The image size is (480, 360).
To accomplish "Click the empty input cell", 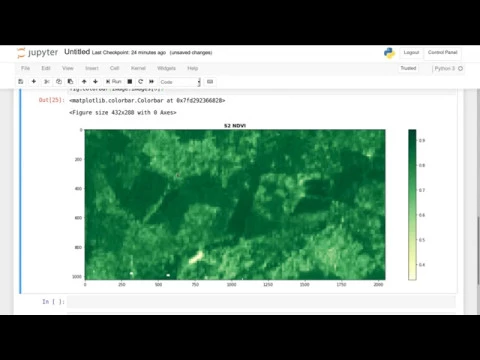I will pyautogui.click(x=261, y=302).
